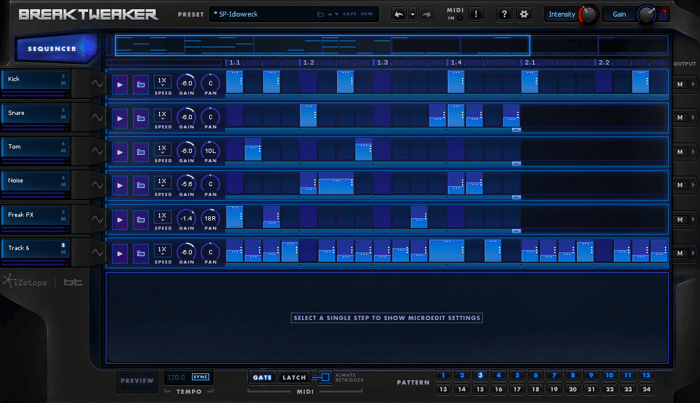This screenshot has width=700, height=403.
Task: Mute the Freak FX track in header
Action: 63,219
